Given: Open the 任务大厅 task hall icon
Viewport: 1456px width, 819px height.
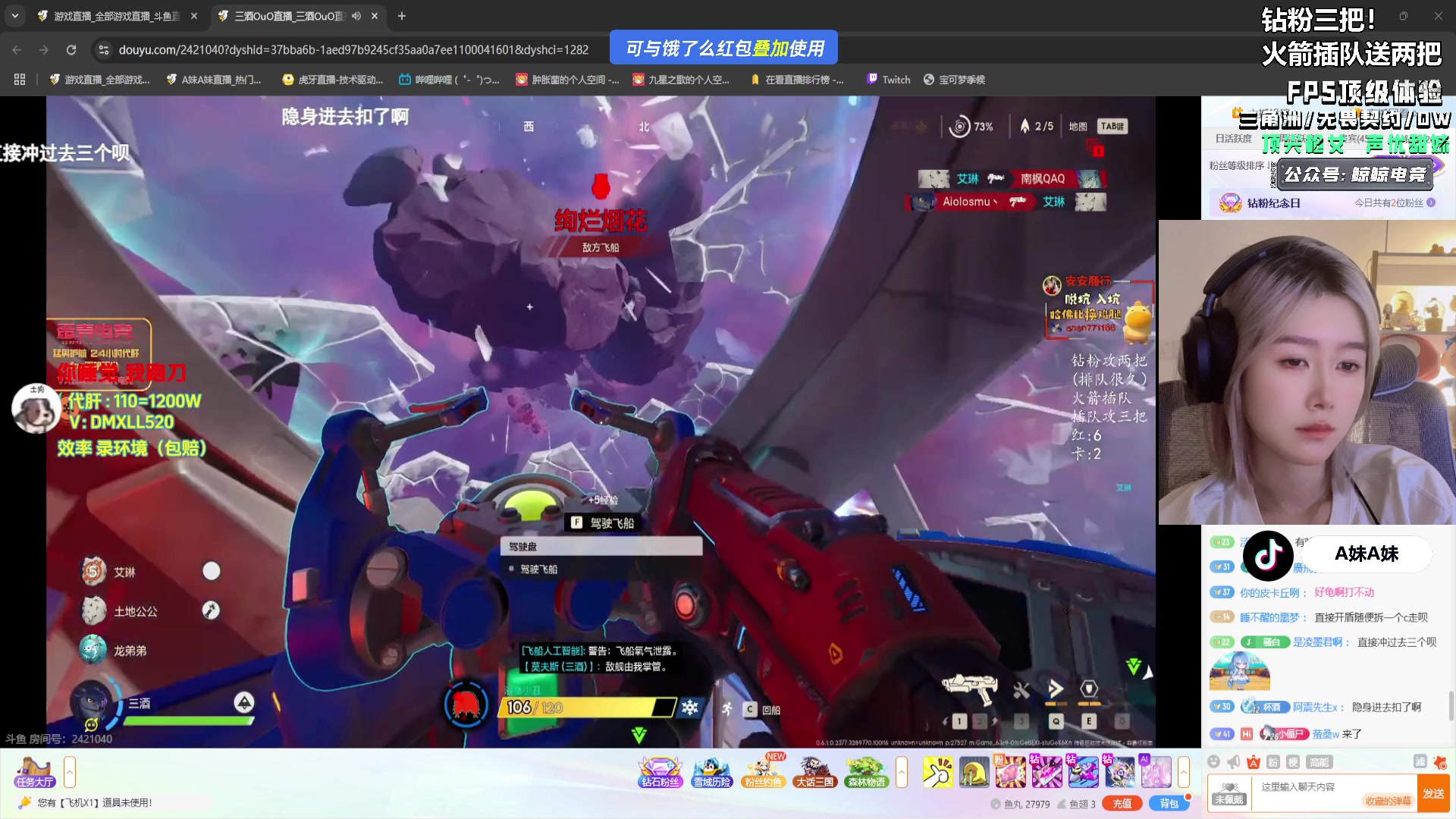Looking at the screenshot, I should 35,772.
